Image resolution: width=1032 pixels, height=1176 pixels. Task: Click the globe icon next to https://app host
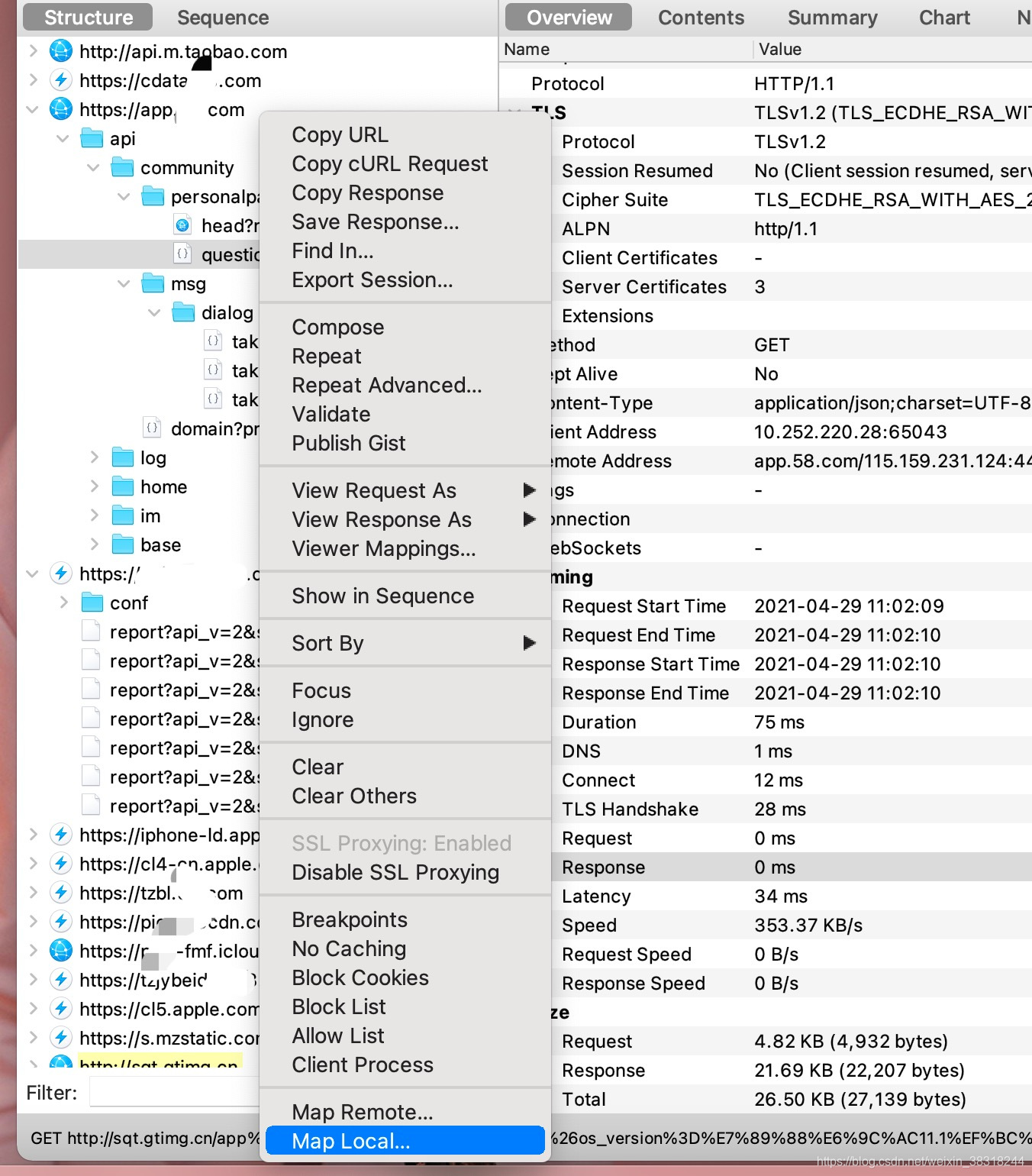click(61, 109)
